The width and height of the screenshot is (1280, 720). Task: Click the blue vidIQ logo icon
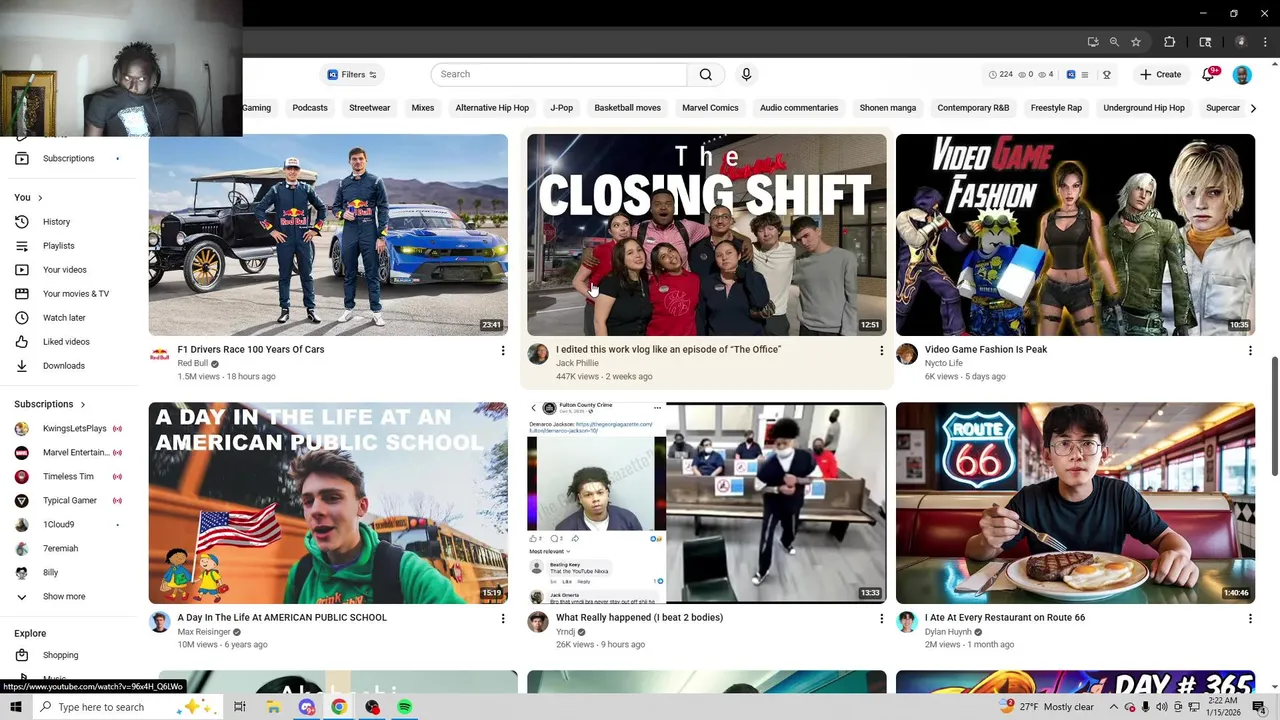coord(1071,75)
